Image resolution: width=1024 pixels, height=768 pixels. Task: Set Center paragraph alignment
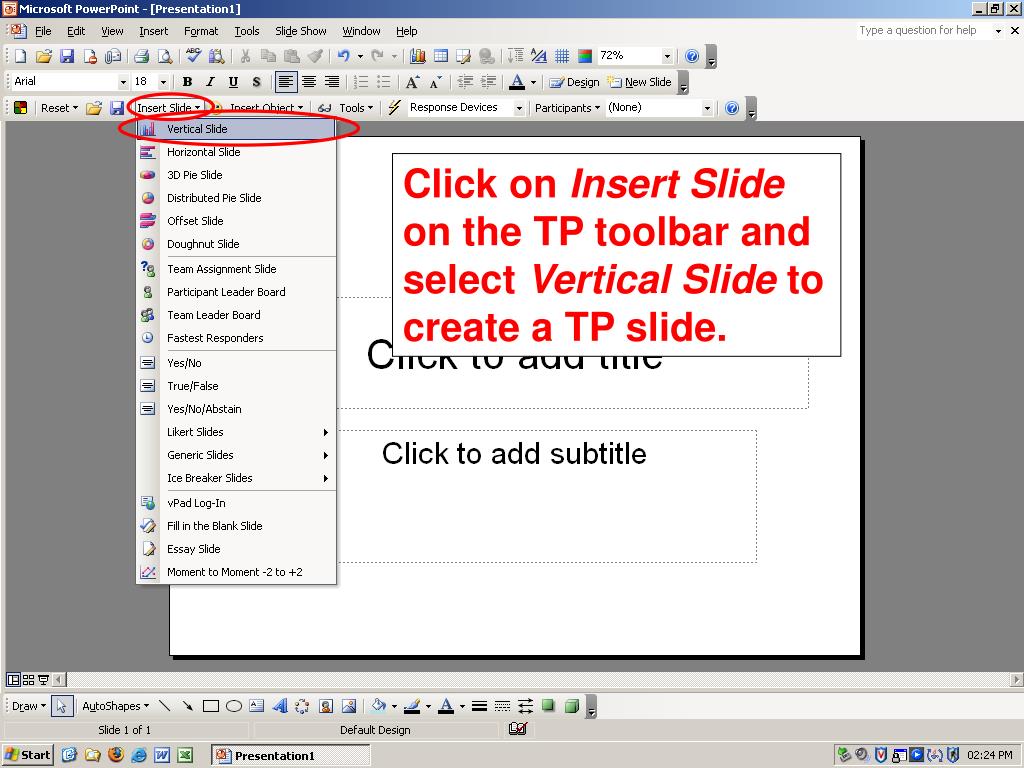[309, 82]
